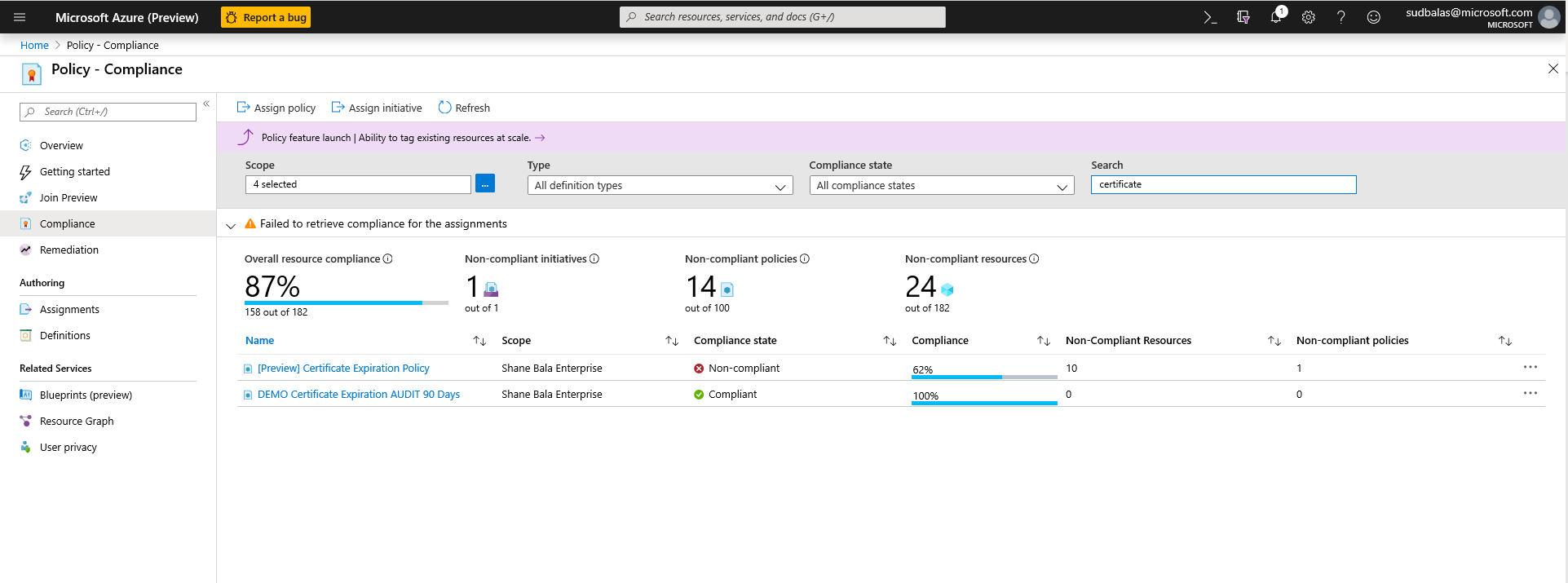Open the notifications bell icon

pyautogui.click(x=1276, y=17)
